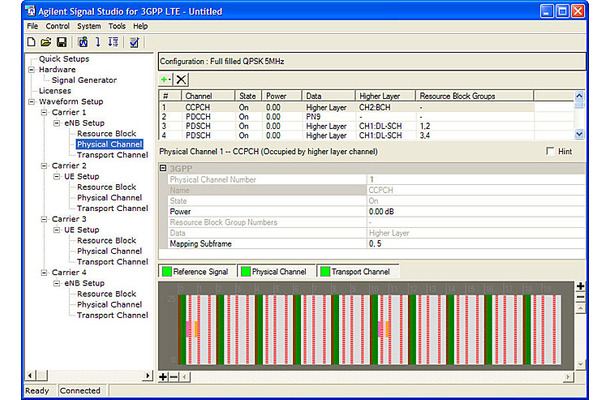Click the Resource Block Groups column header
Image resolution: width=610 pixels, height=400 pixels.
click(x=474, y=96)
